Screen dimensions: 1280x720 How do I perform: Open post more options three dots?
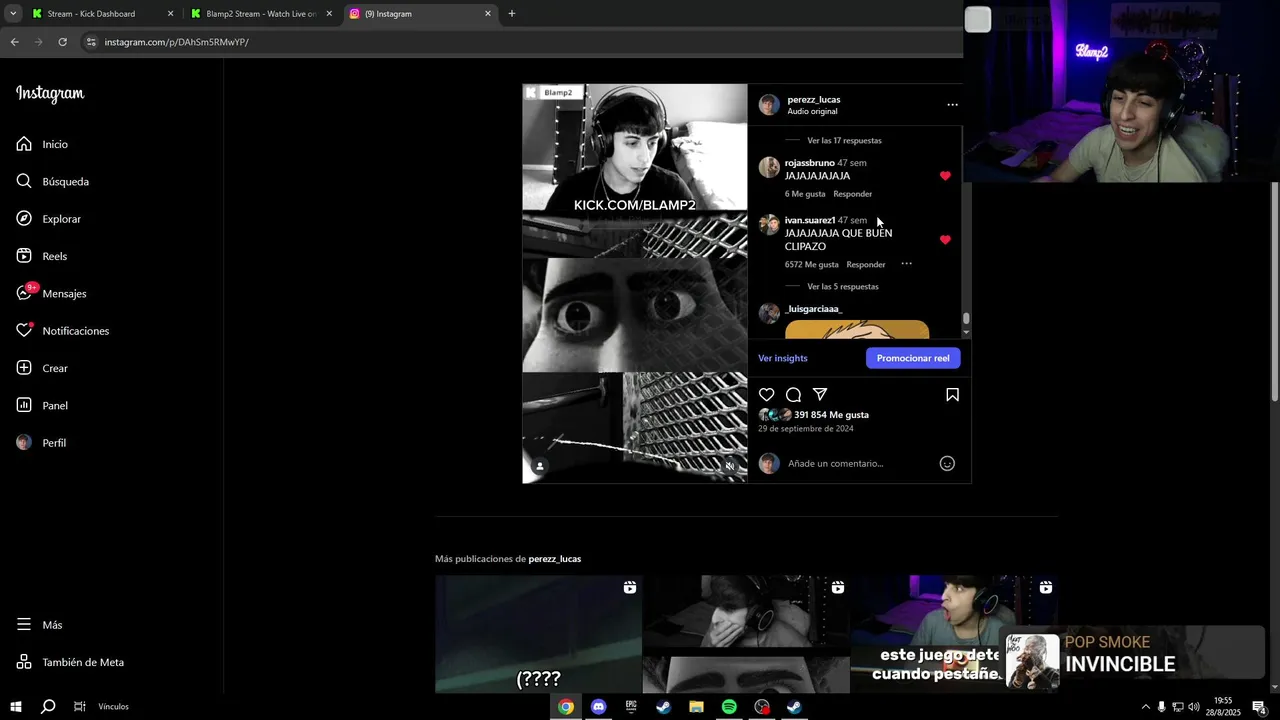pyautogui.click(x=952, y=105)
